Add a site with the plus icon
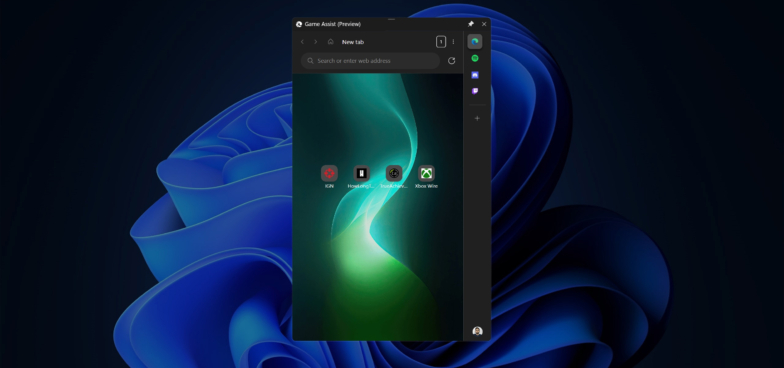 pyautogui.click(x=477, y=118)
